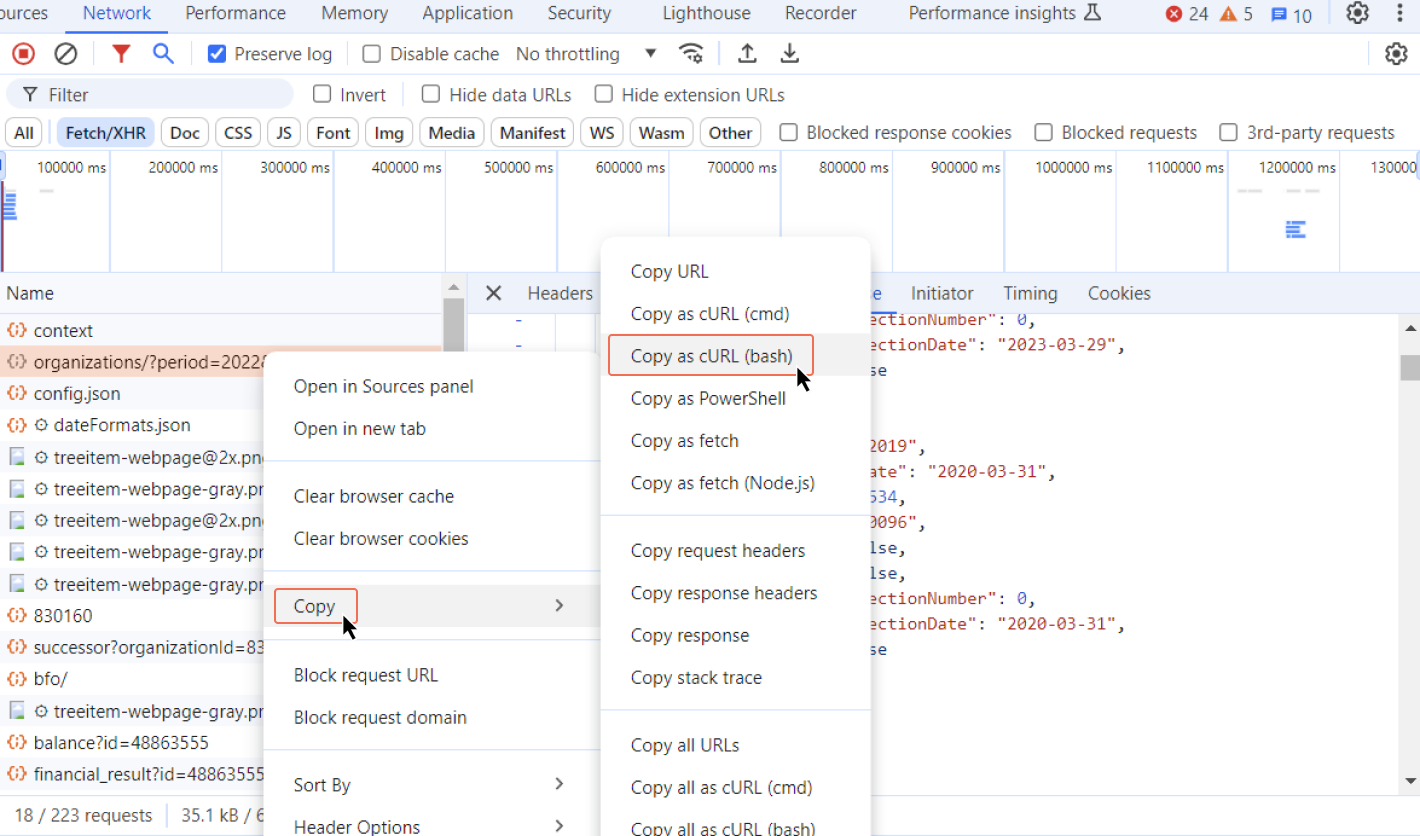Image resolution: width=1420 pixels, height=836 pixels.
Task: Open the No throttling dropdown
Action: pyautogui.click(x=586, y=54)
